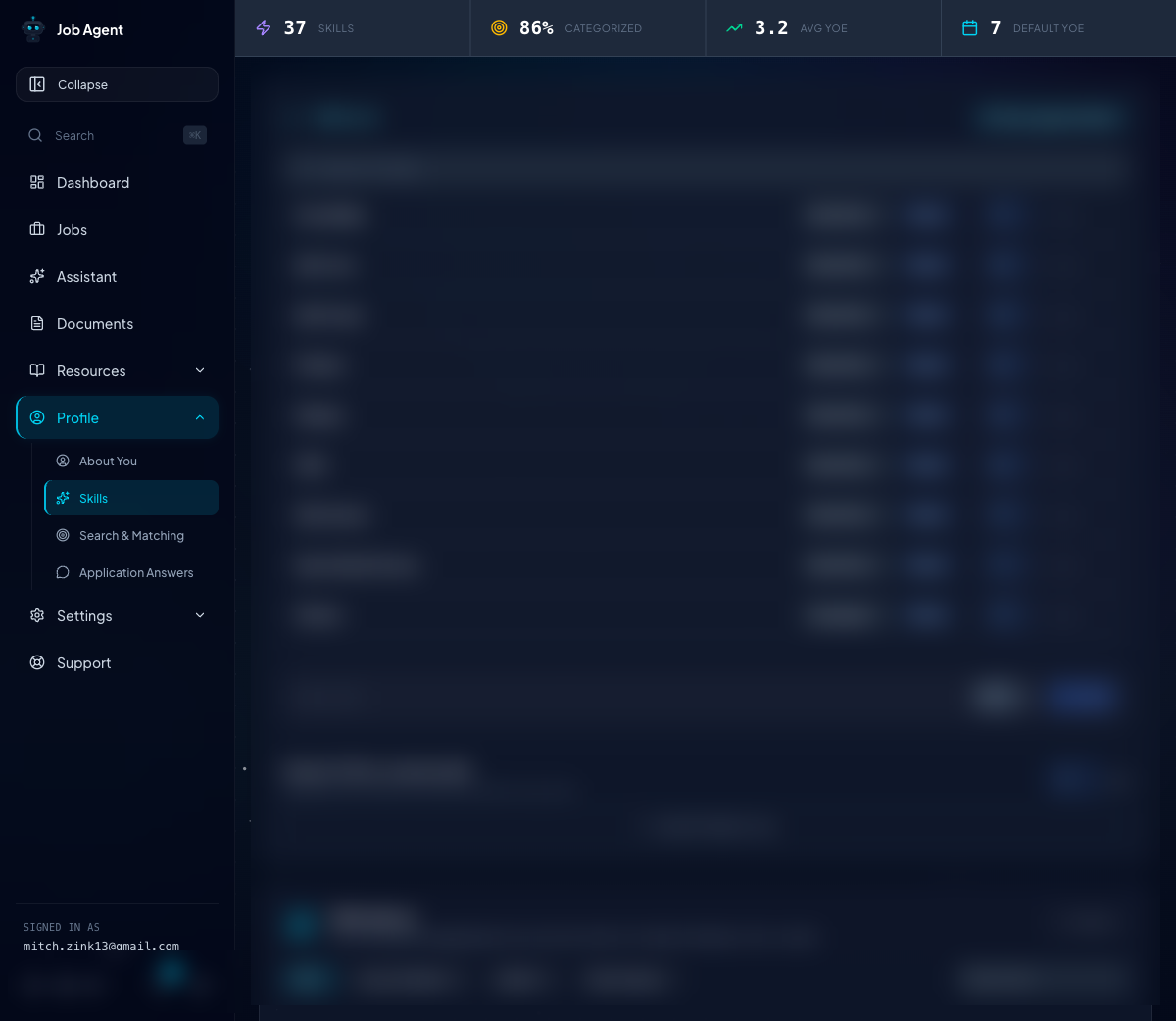Click the Skills sparkle icon
This screenshot has height=1021, width=1176.
click(63, 498)
